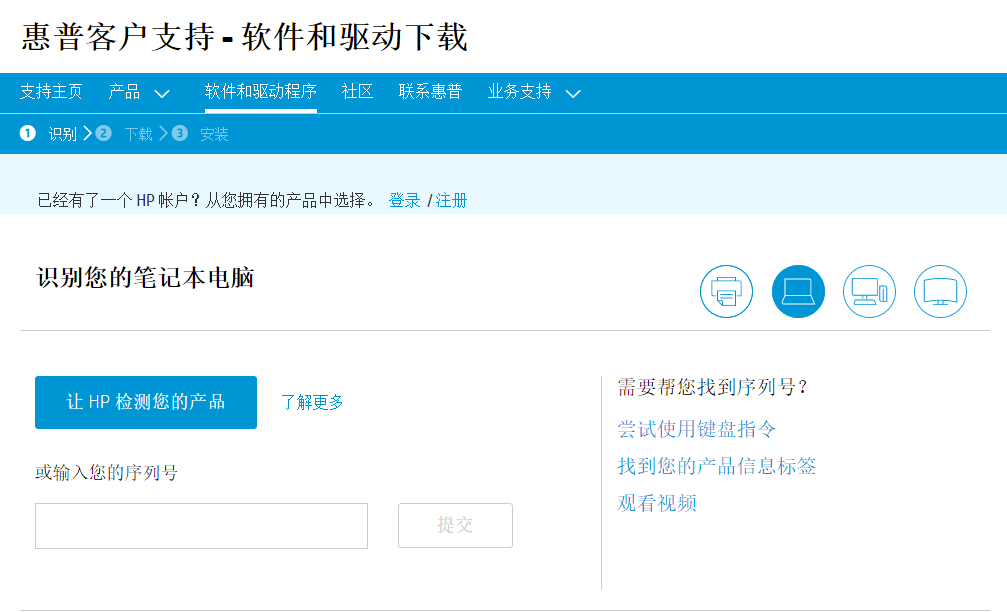
Task: Go to the 社区 menu item
Action: 357,92
